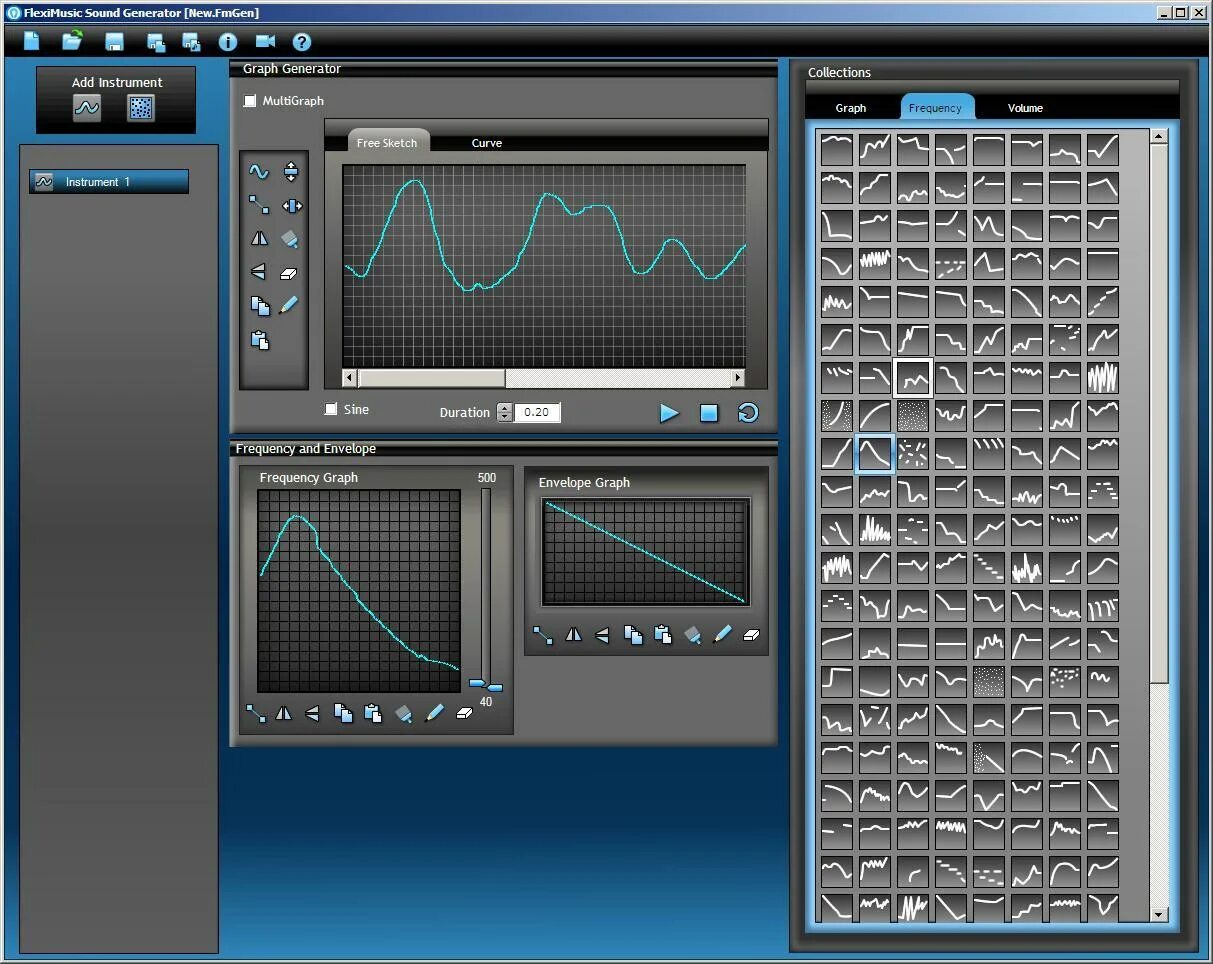Viewport: 1213px width, 964px height.
Task: Click the Collections scroll up arrow
Action: pos(1159,136)
